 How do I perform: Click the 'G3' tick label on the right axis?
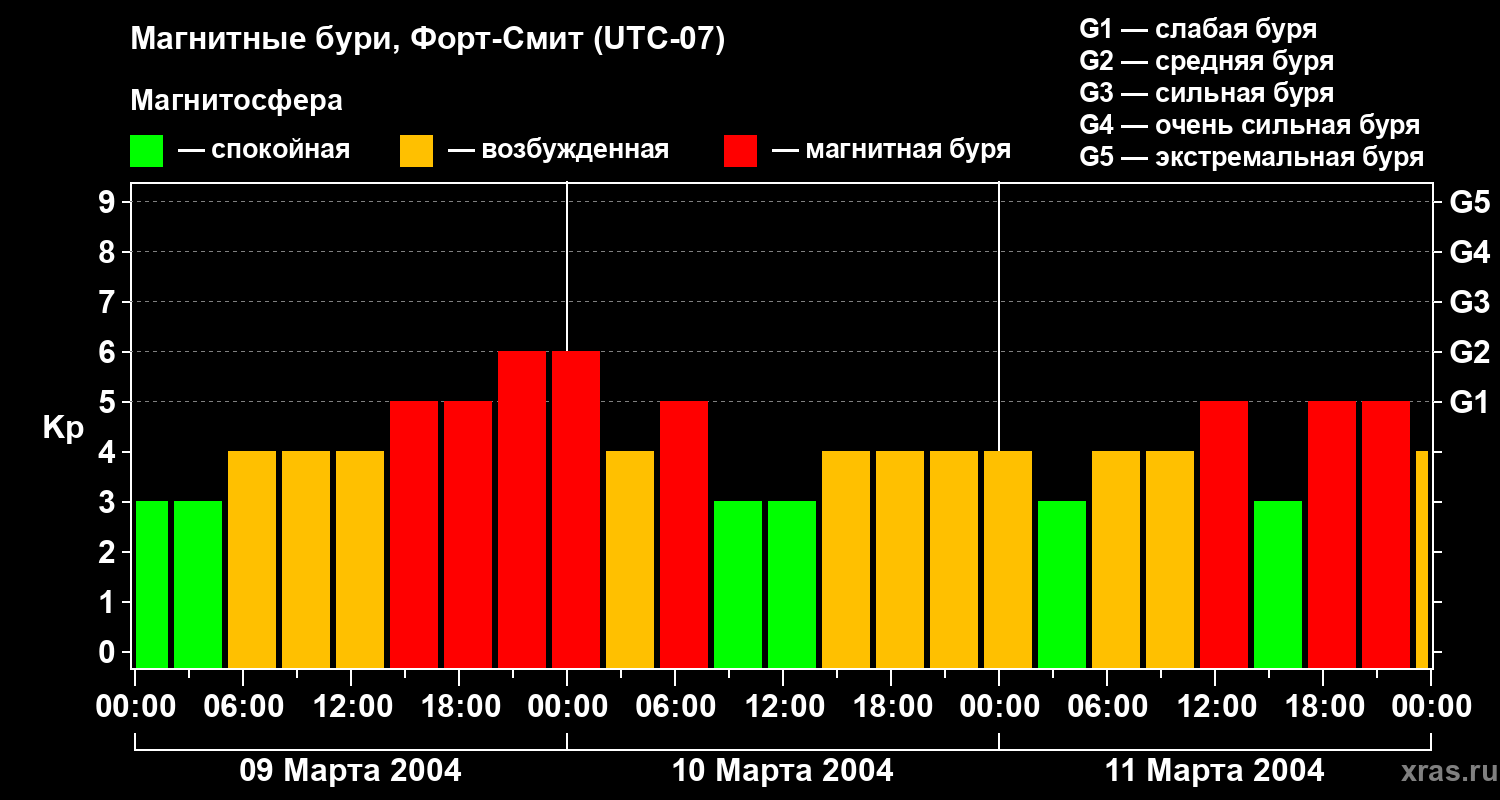click(1470, 302)
